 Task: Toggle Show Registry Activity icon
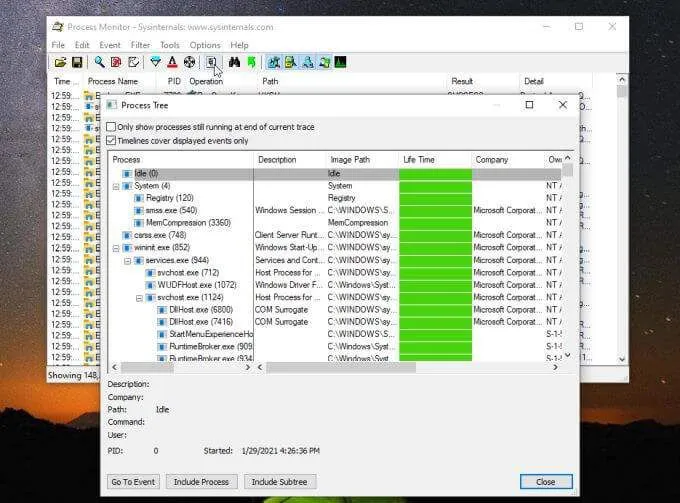(273, 62)
